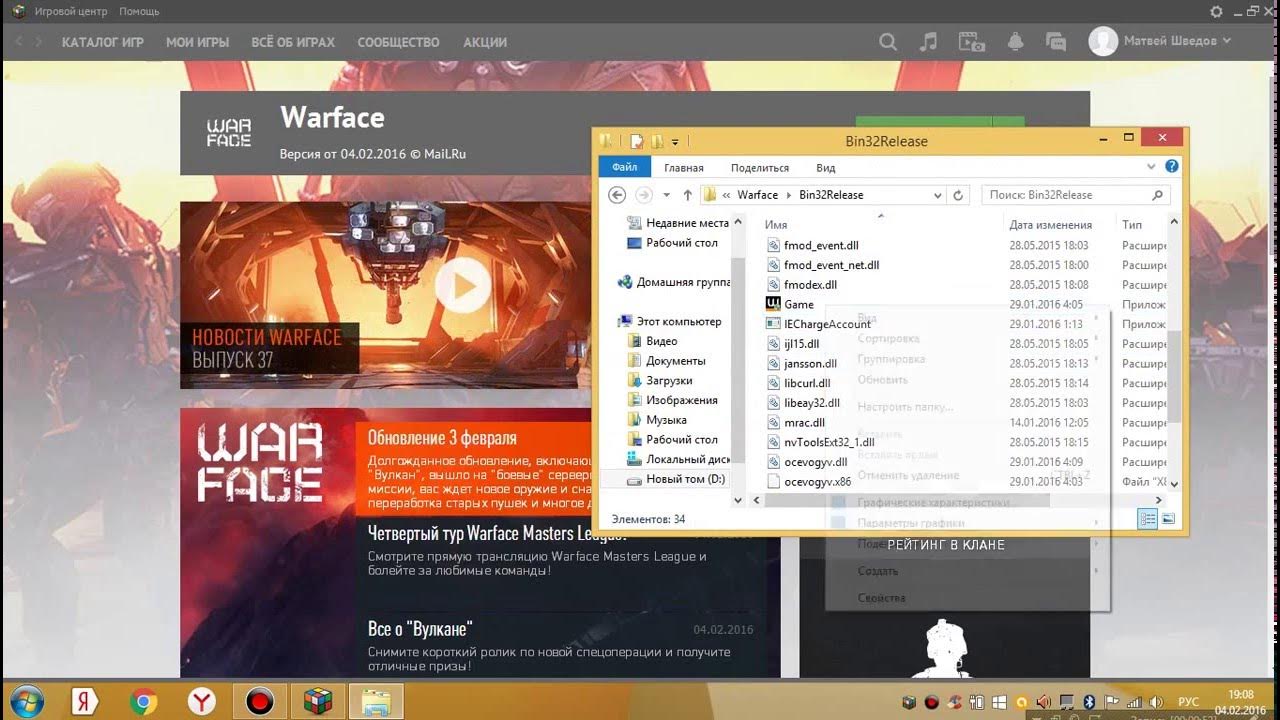The image size is (1280, 720).
Task: Open the Все о "Вулкане" article
Action: pos(420,629)
